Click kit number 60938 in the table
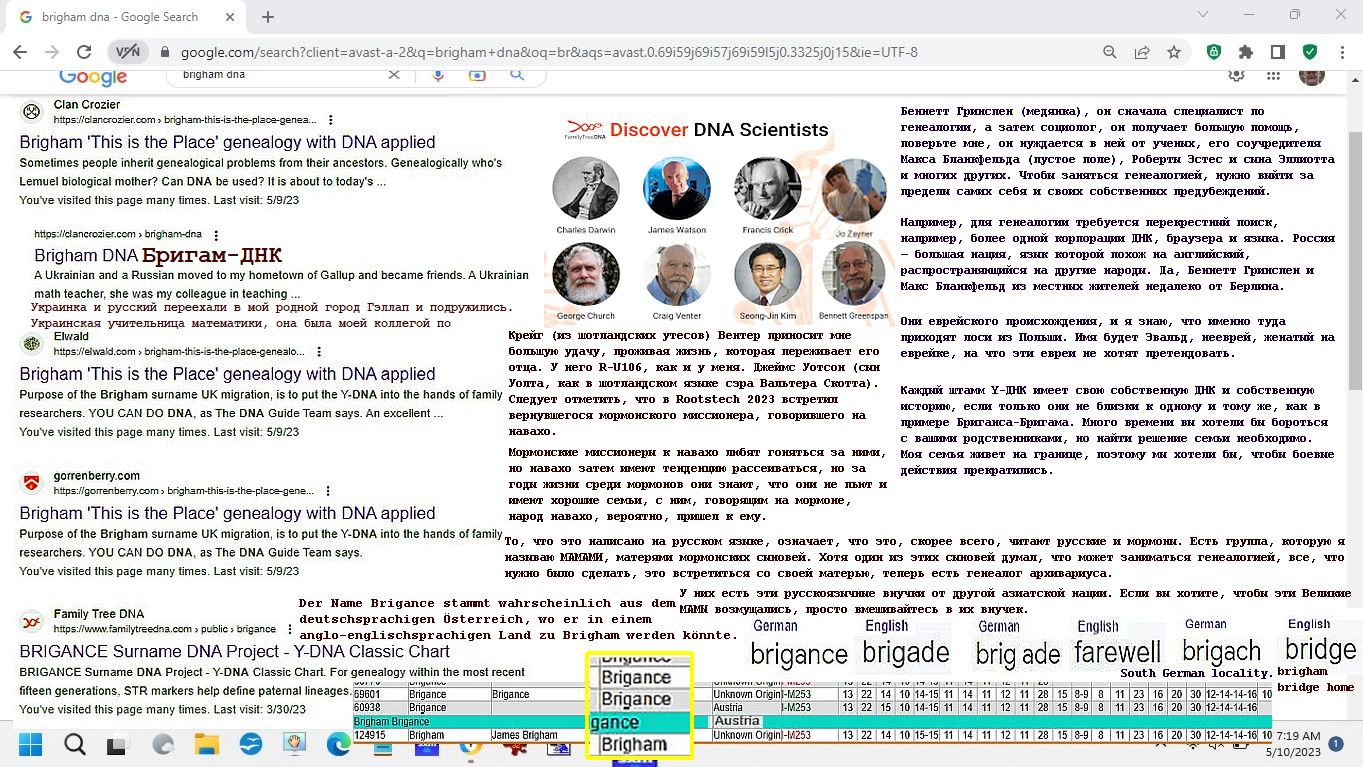1363x767 pixels. click(367, 707)
